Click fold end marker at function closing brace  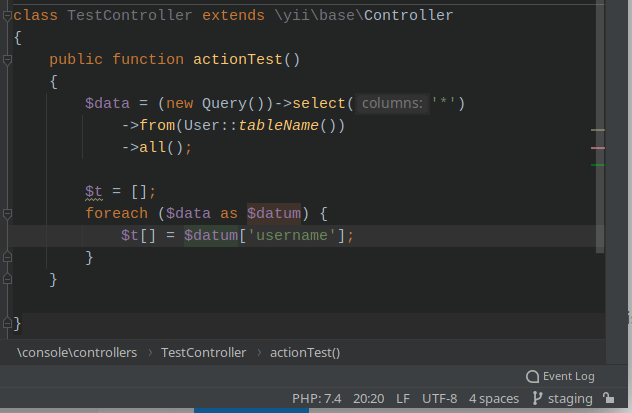7,279
